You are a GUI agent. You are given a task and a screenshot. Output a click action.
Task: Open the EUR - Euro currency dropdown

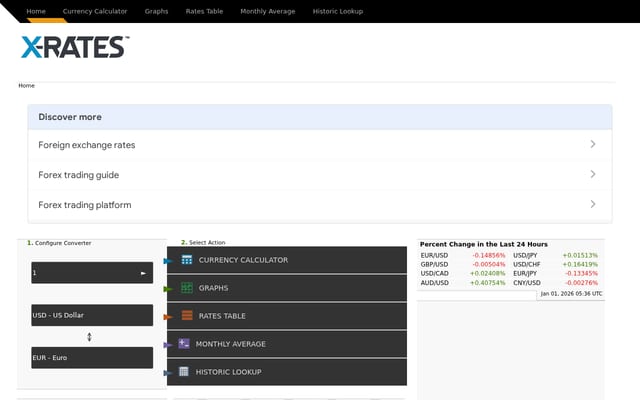point(92,358)
